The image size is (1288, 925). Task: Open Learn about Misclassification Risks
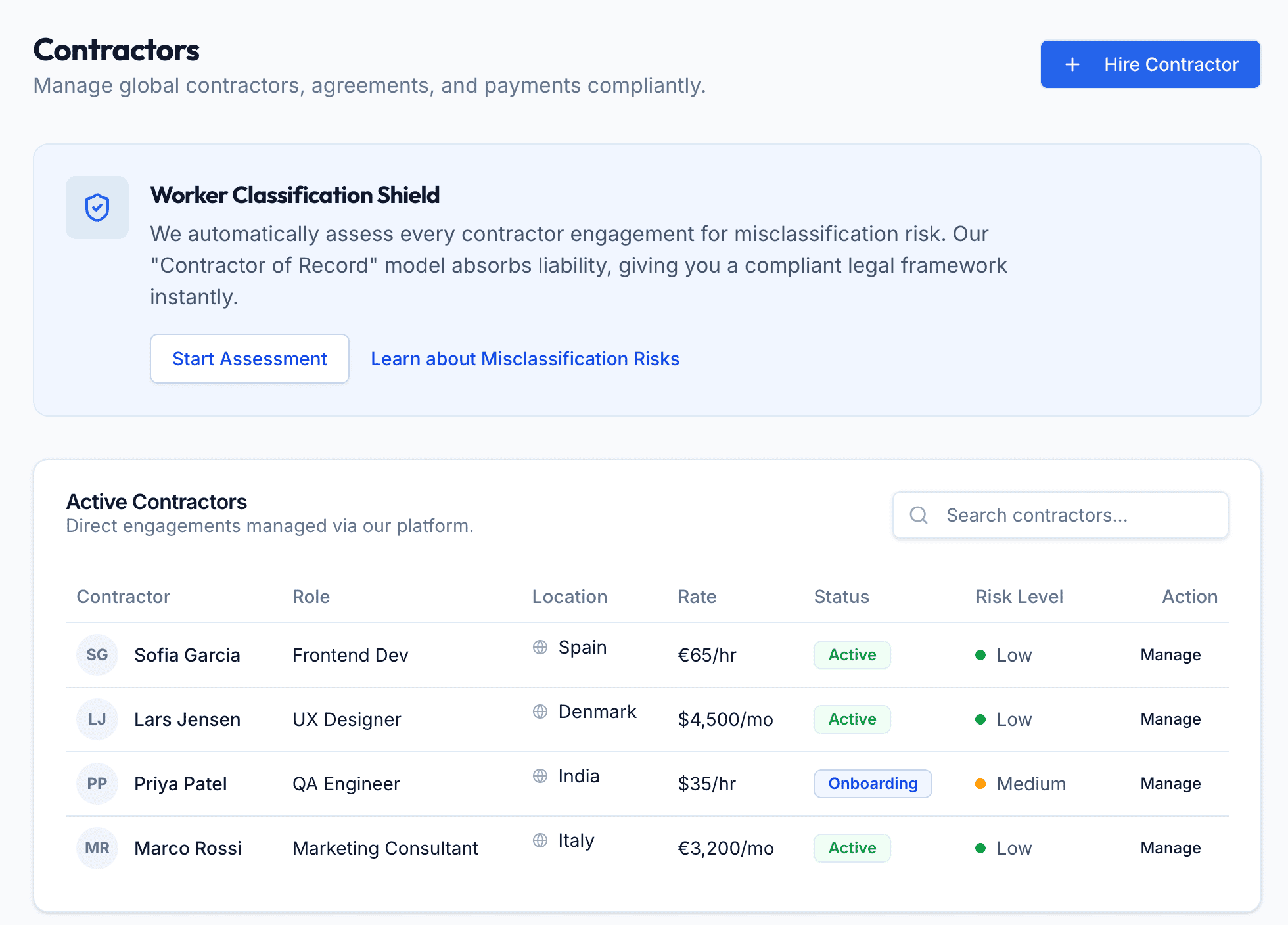click(525, 359)
